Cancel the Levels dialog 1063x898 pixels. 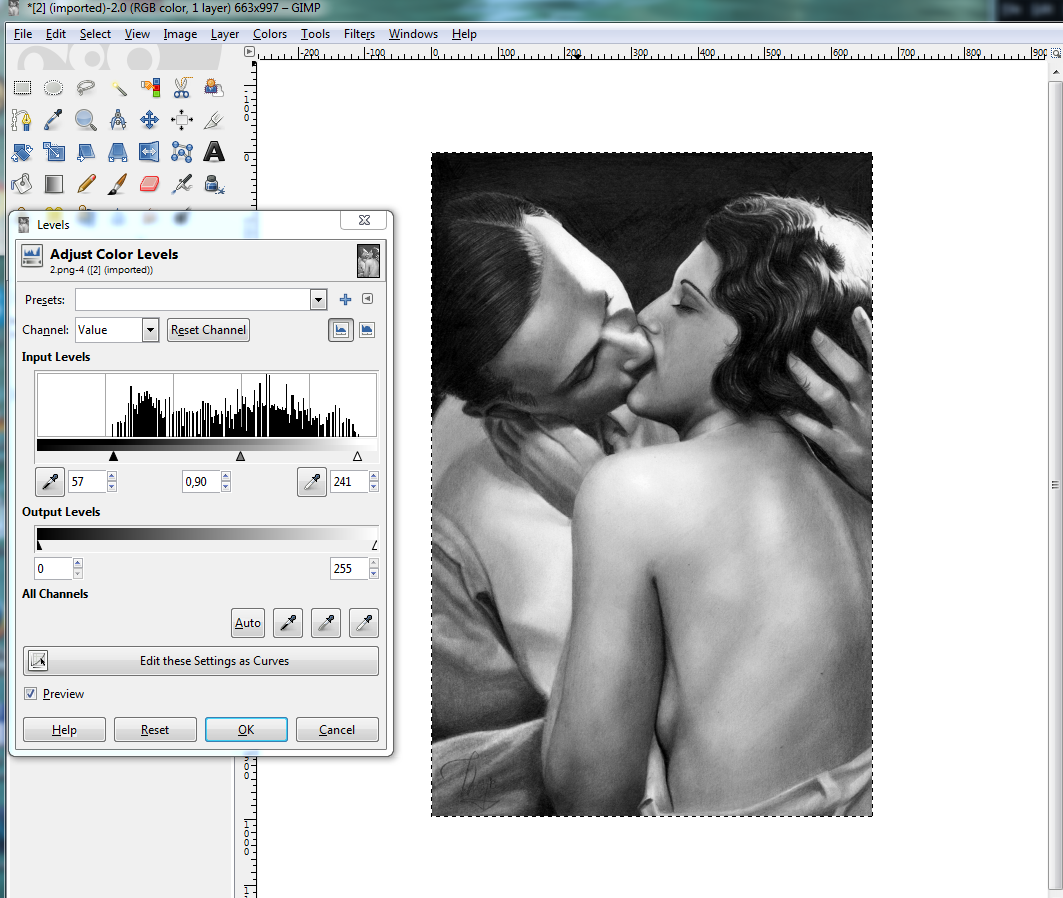pos(337,730)
